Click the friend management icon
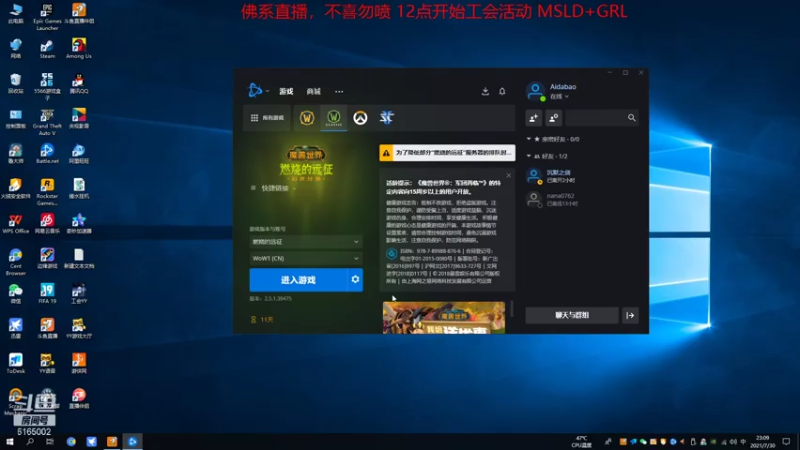 pos(554,118)
